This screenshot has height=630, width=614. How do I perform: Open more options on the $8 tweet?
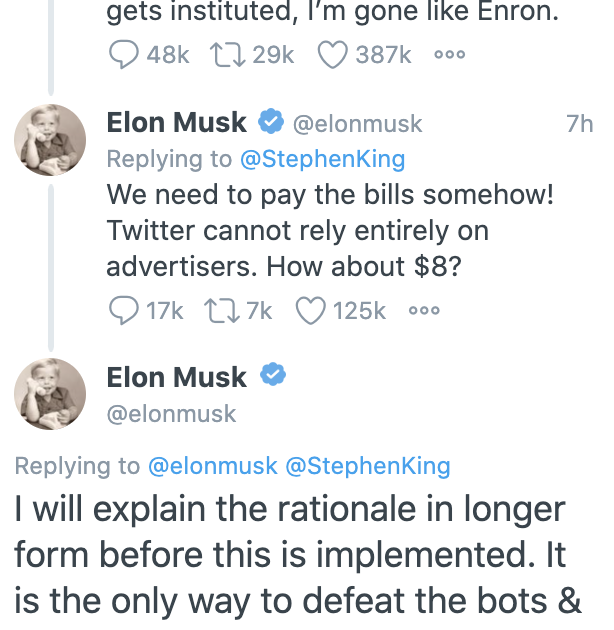click(x=423, y=310)
